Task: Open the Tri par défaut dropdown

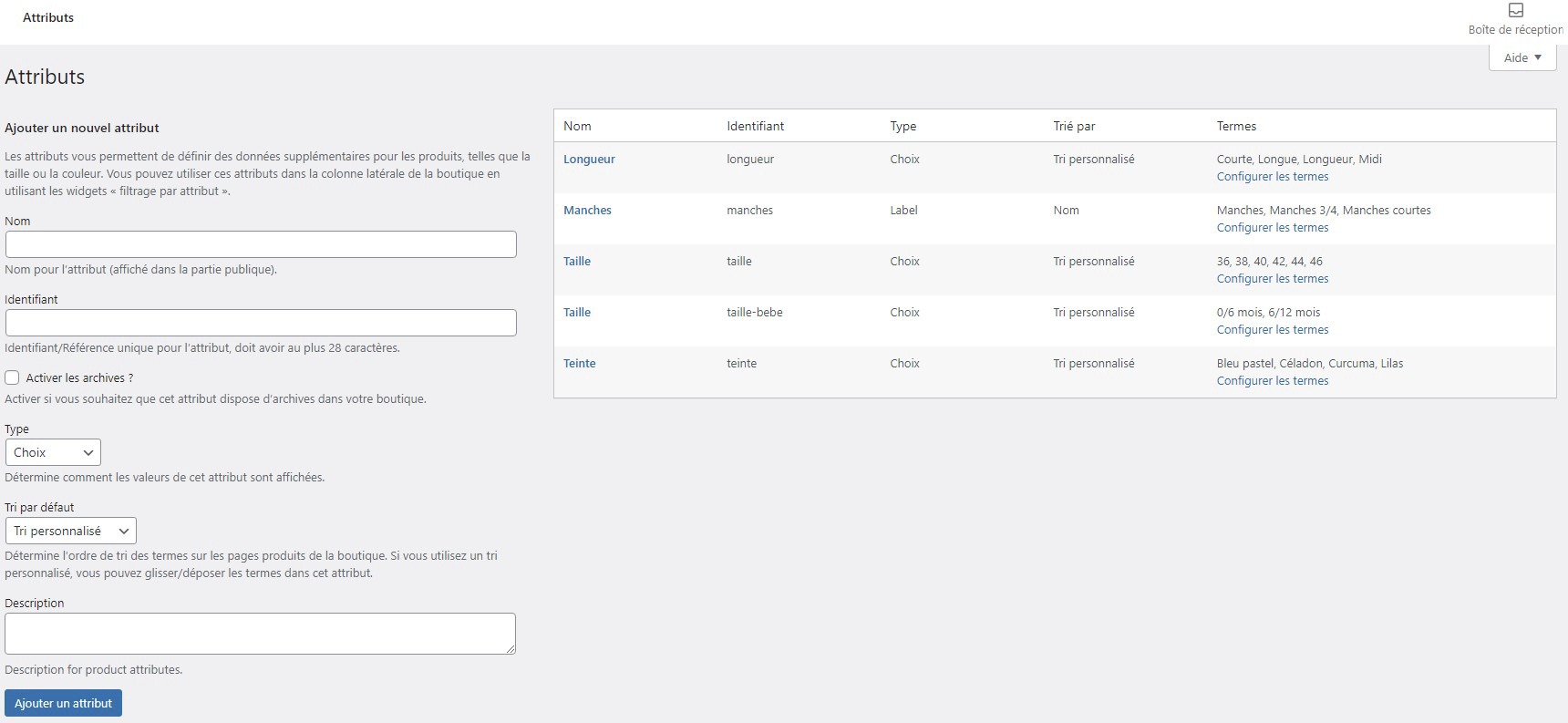Action: tap(70, 531)
